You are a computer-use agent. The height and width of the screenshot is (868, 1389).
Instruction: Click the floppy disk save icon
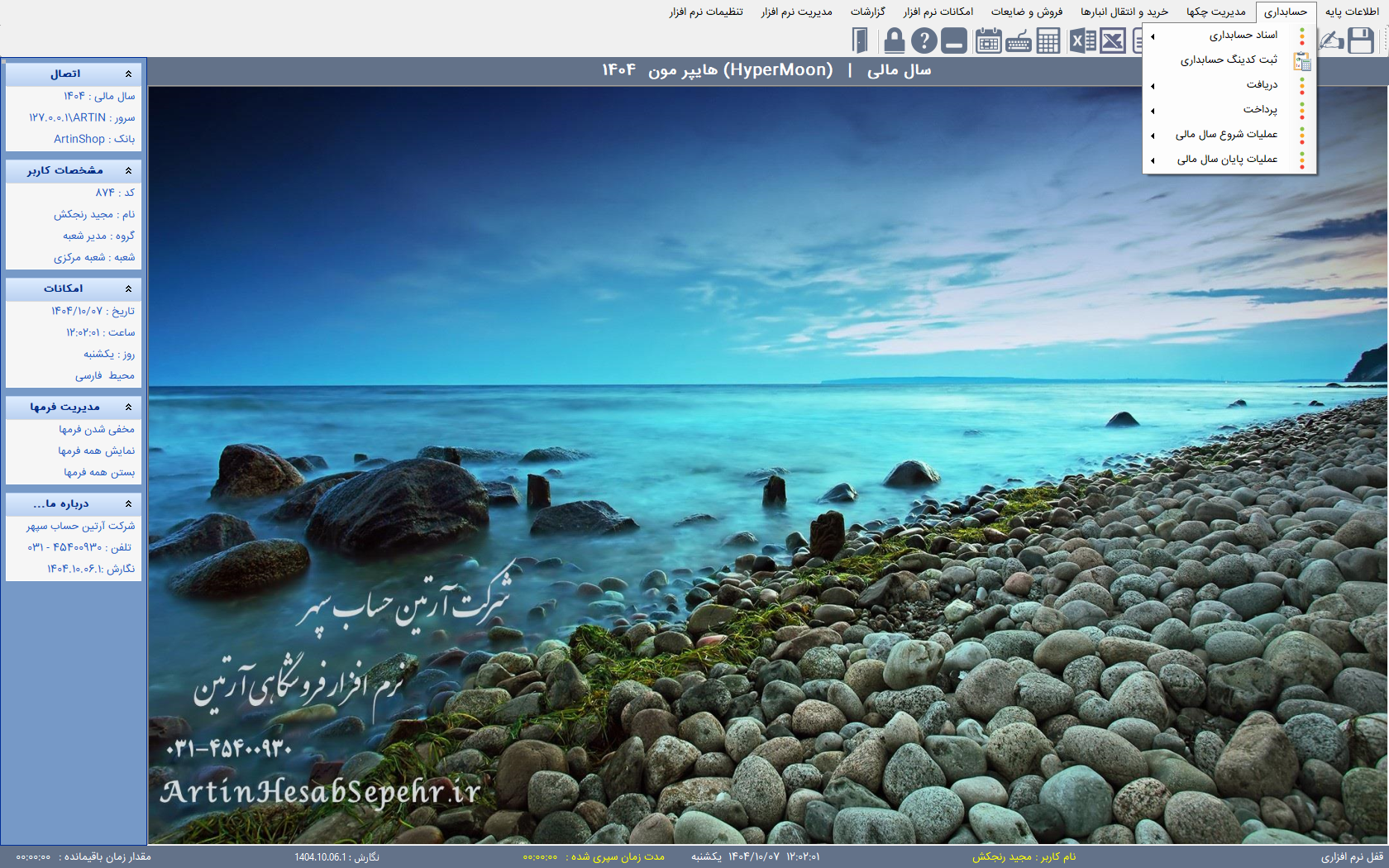(1360, 41)
